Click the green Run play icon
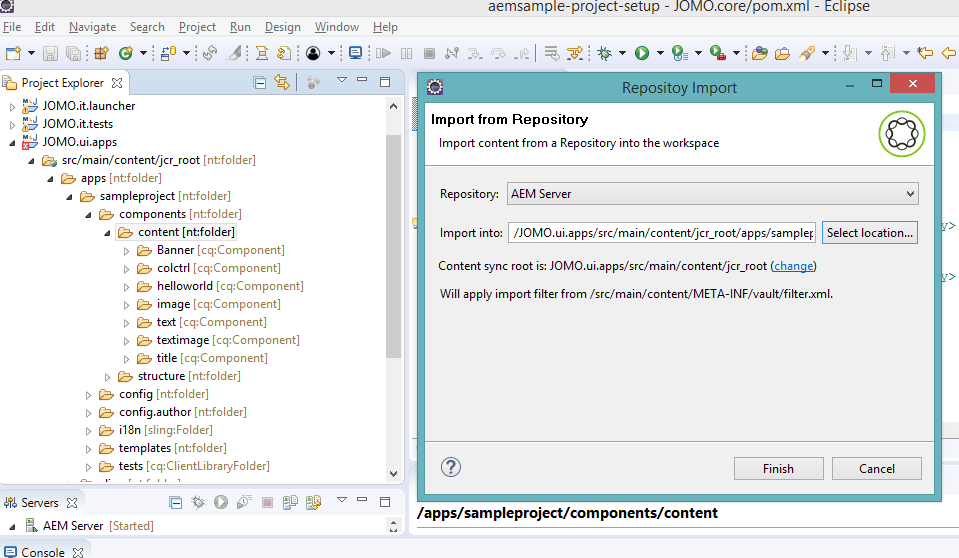959x558 pixels. (x=642, y=53)
